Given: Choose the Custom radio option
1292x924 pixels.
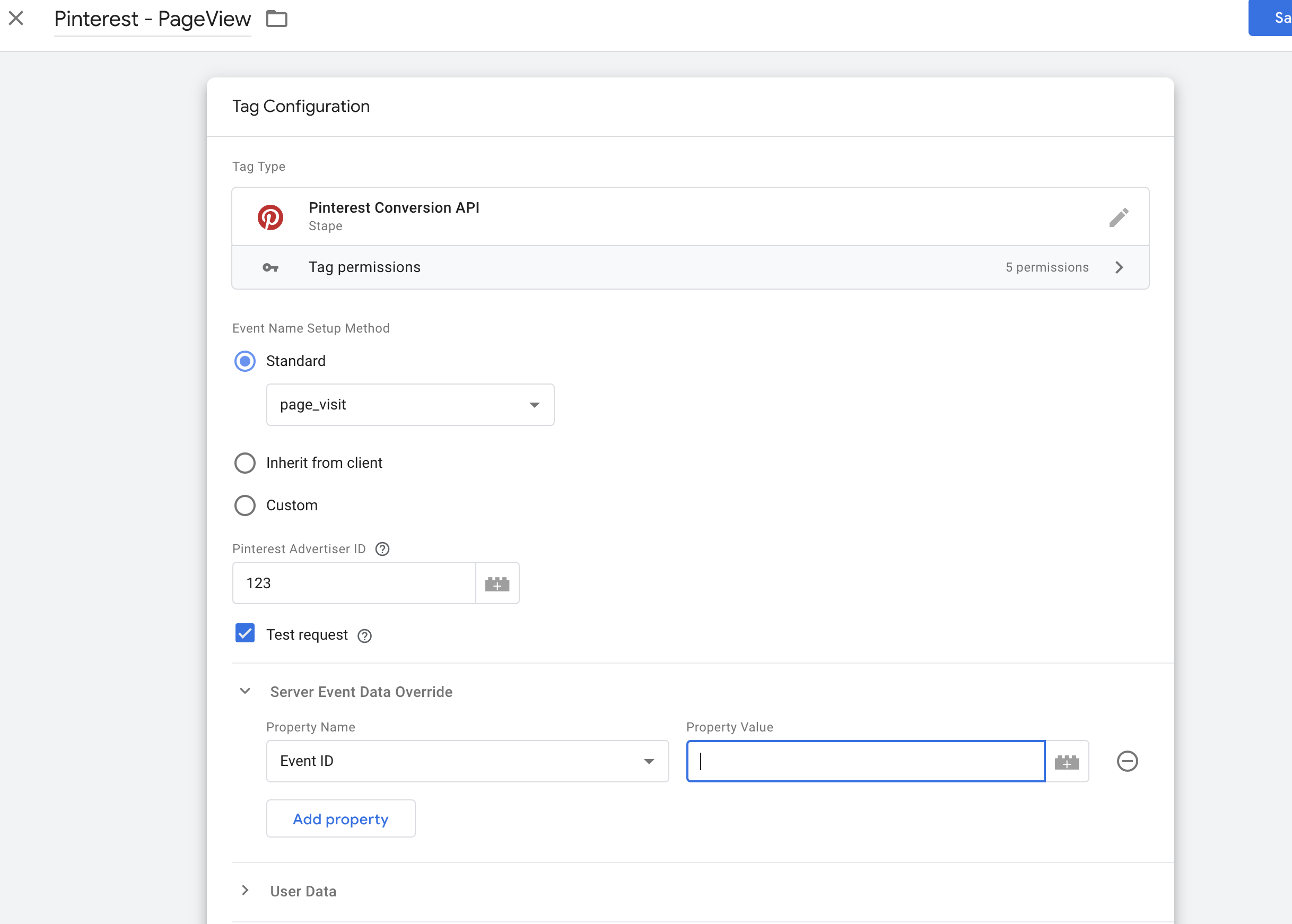Looking at the screenshot, I should (245, 505).
